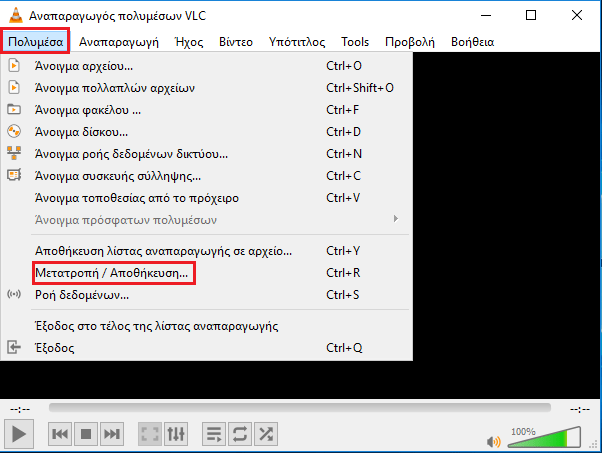
Task: Click the disc icon beside Άνοιγμα δίσκου
Action: [x=14, y=131]
